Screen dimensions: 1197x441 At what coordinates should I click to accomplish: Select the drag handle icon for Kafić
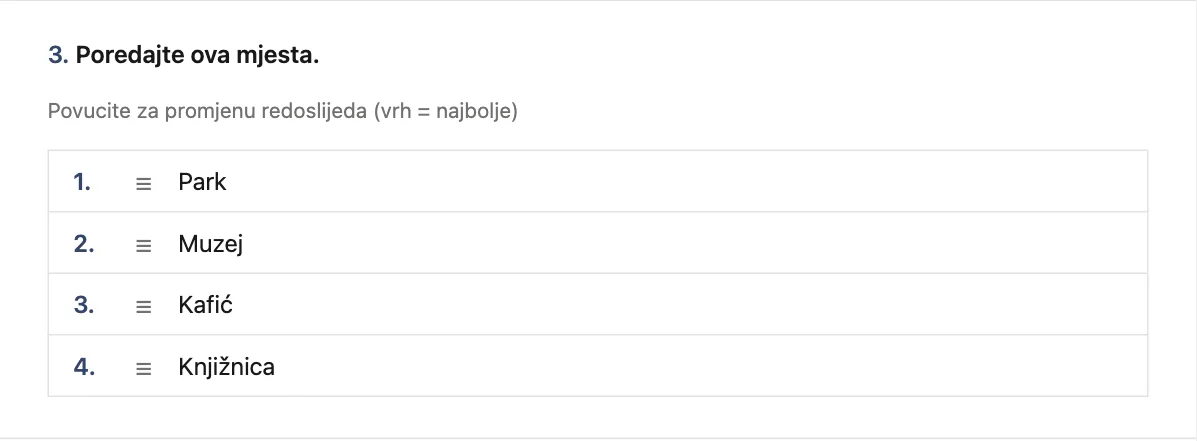[x=144, y=306]
